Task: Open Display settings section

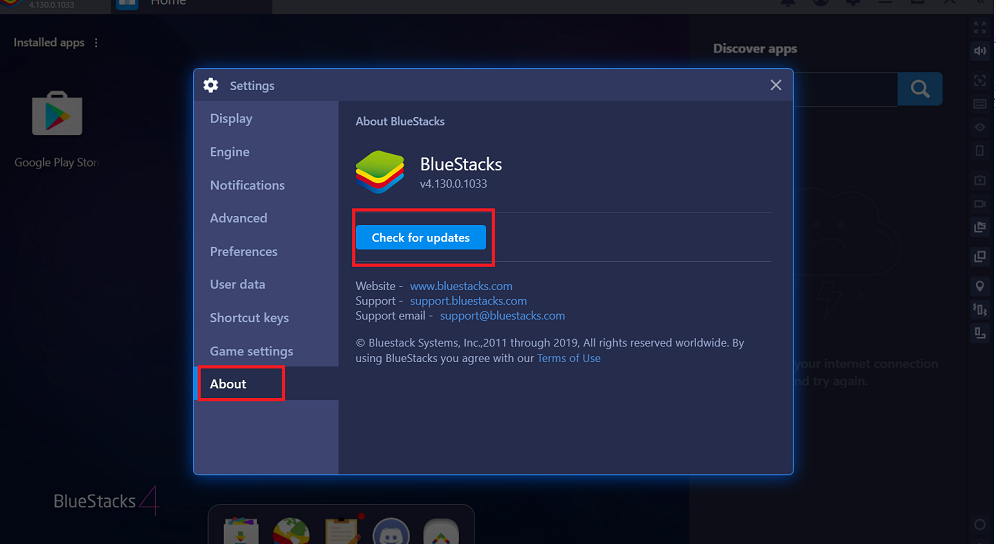Action: coord(231,118)
